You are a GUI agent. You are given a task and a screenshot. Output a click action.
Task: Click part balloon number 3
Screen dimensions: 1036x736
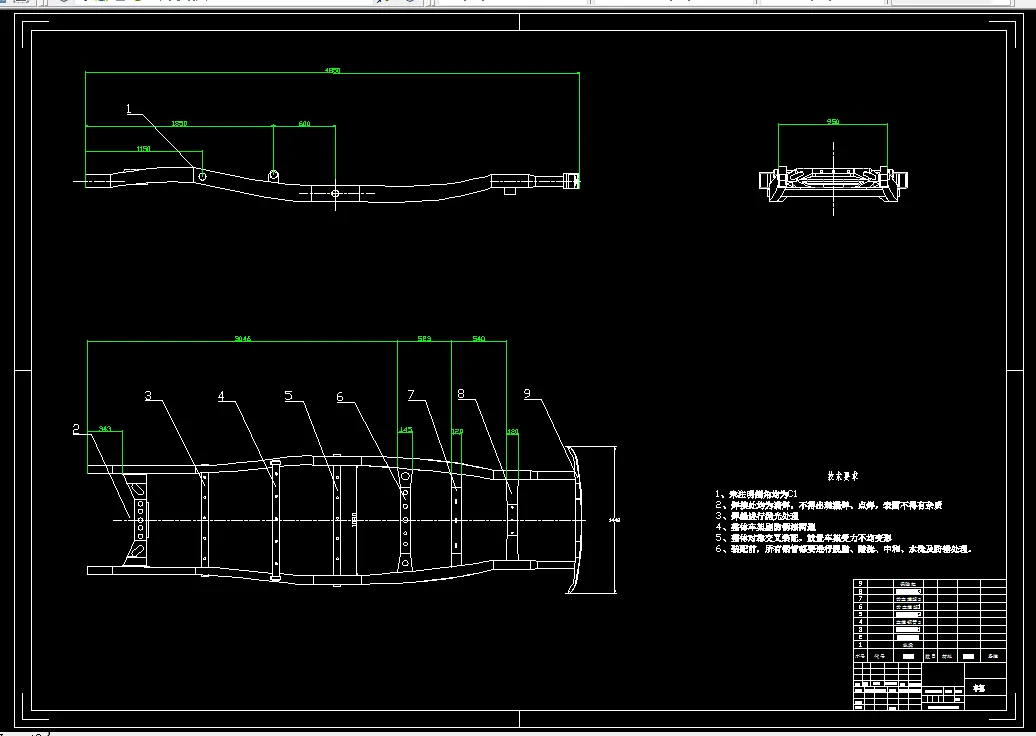pos(148,395)
